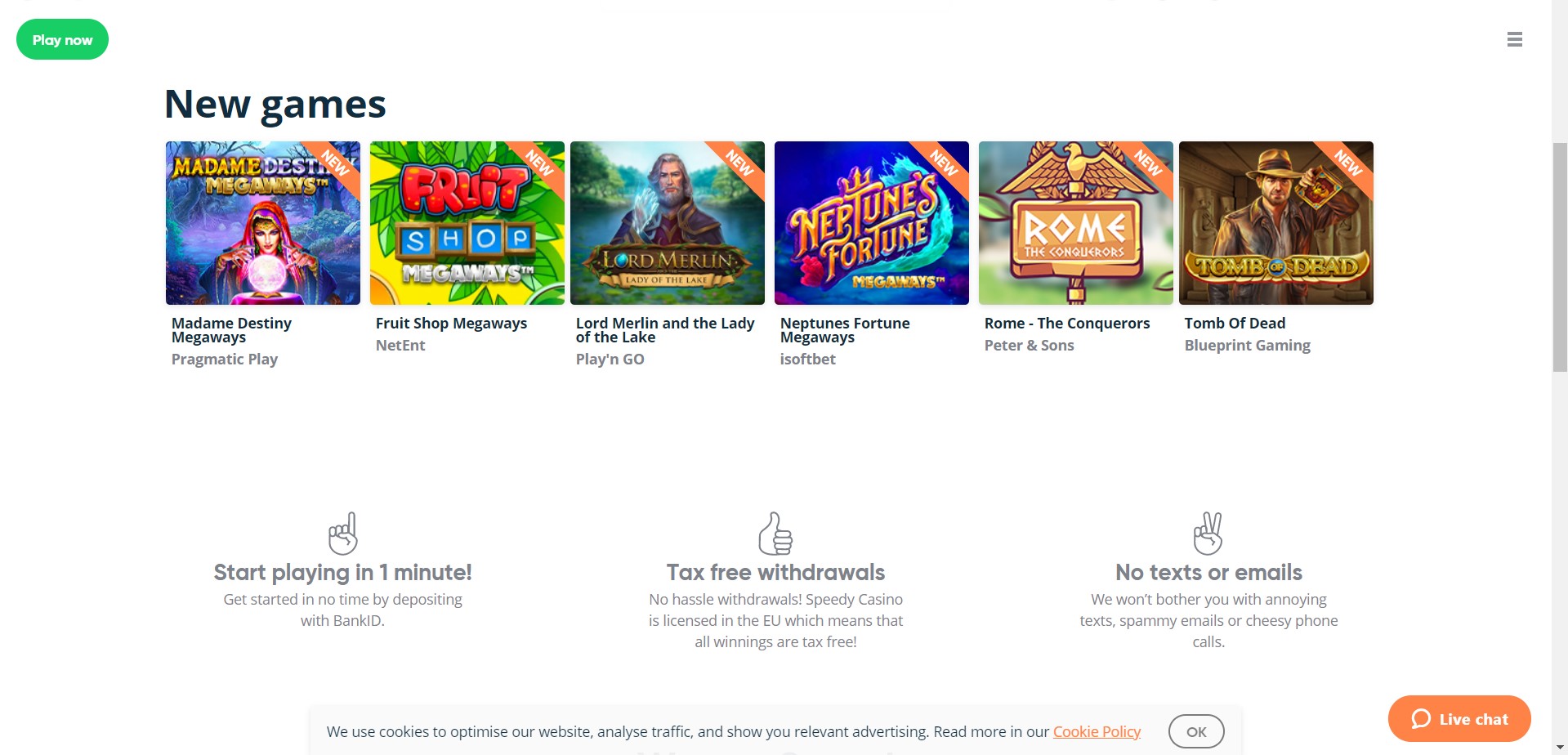The image size is (1568, 755).
Task: Click the Tomb Of Dead title link
Action: pyautogui.click(x=1235, y=323)
